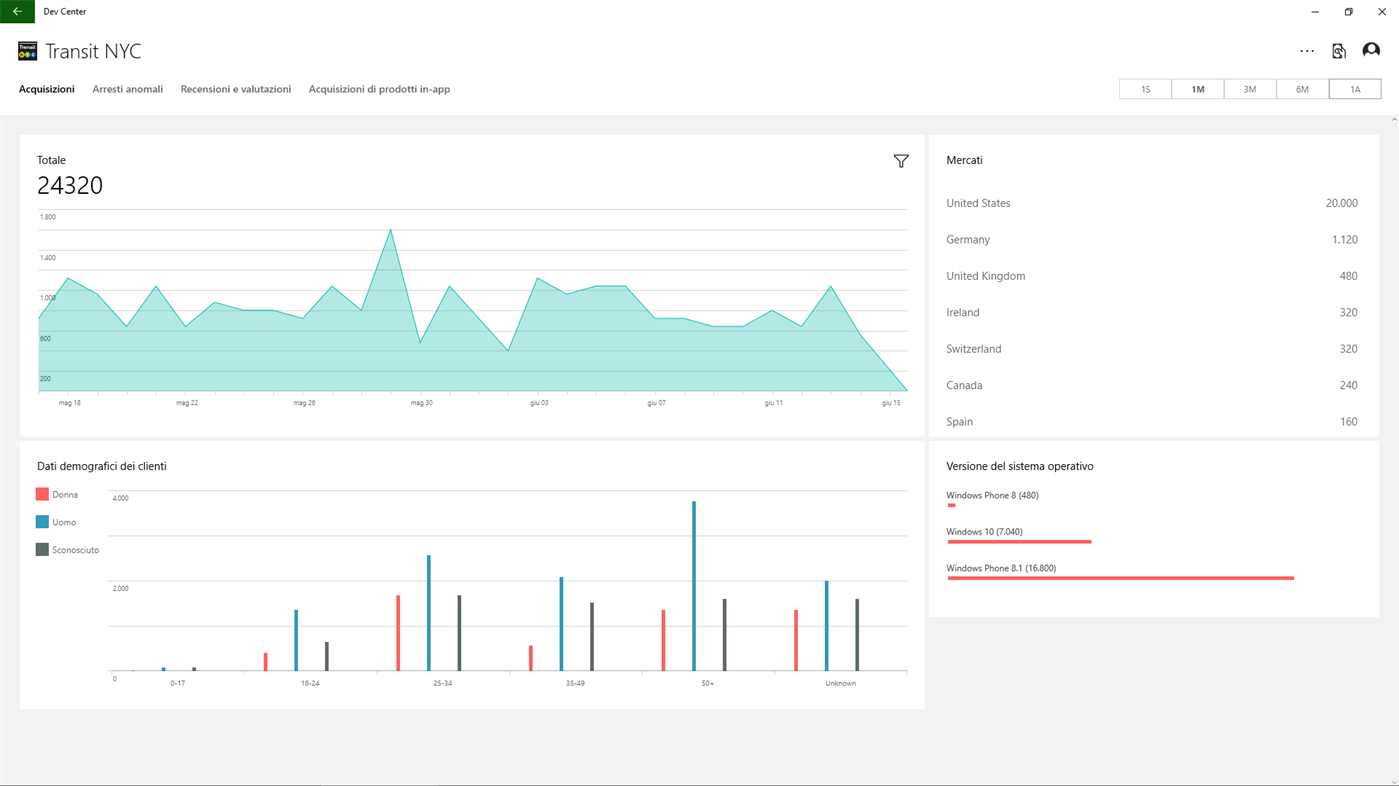1399x786 pixels.
Task: Select the 3M time range
Action: pyautogui.click(x=1250, y=89)
